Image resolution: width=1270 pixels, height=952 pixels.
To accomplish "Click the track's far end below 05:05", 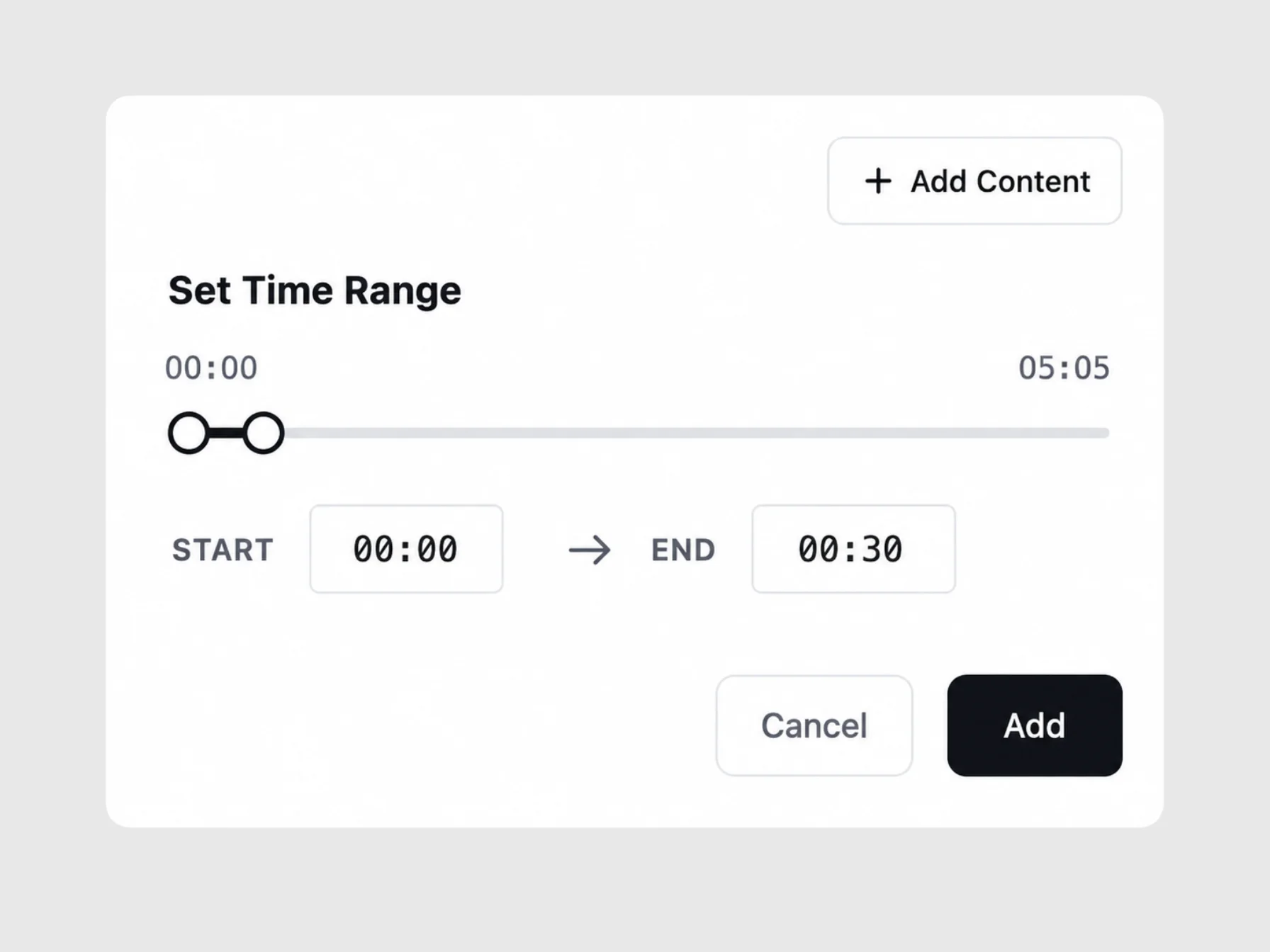I will 1104,433.
